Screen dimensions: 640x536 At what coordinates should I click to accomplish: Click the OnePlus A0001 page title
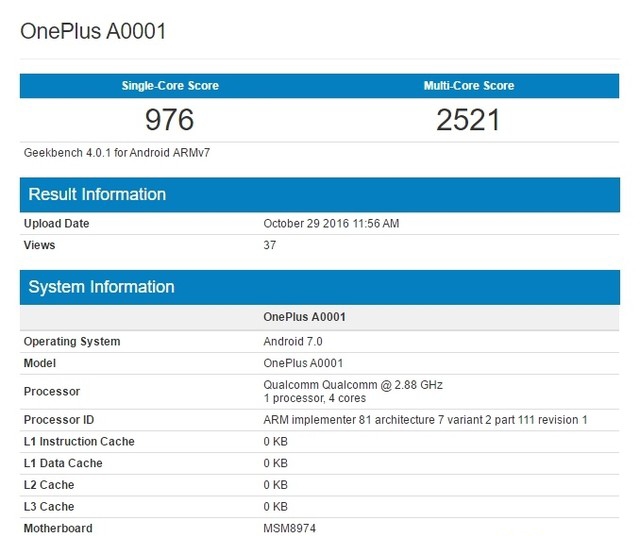tap(93, 31)
